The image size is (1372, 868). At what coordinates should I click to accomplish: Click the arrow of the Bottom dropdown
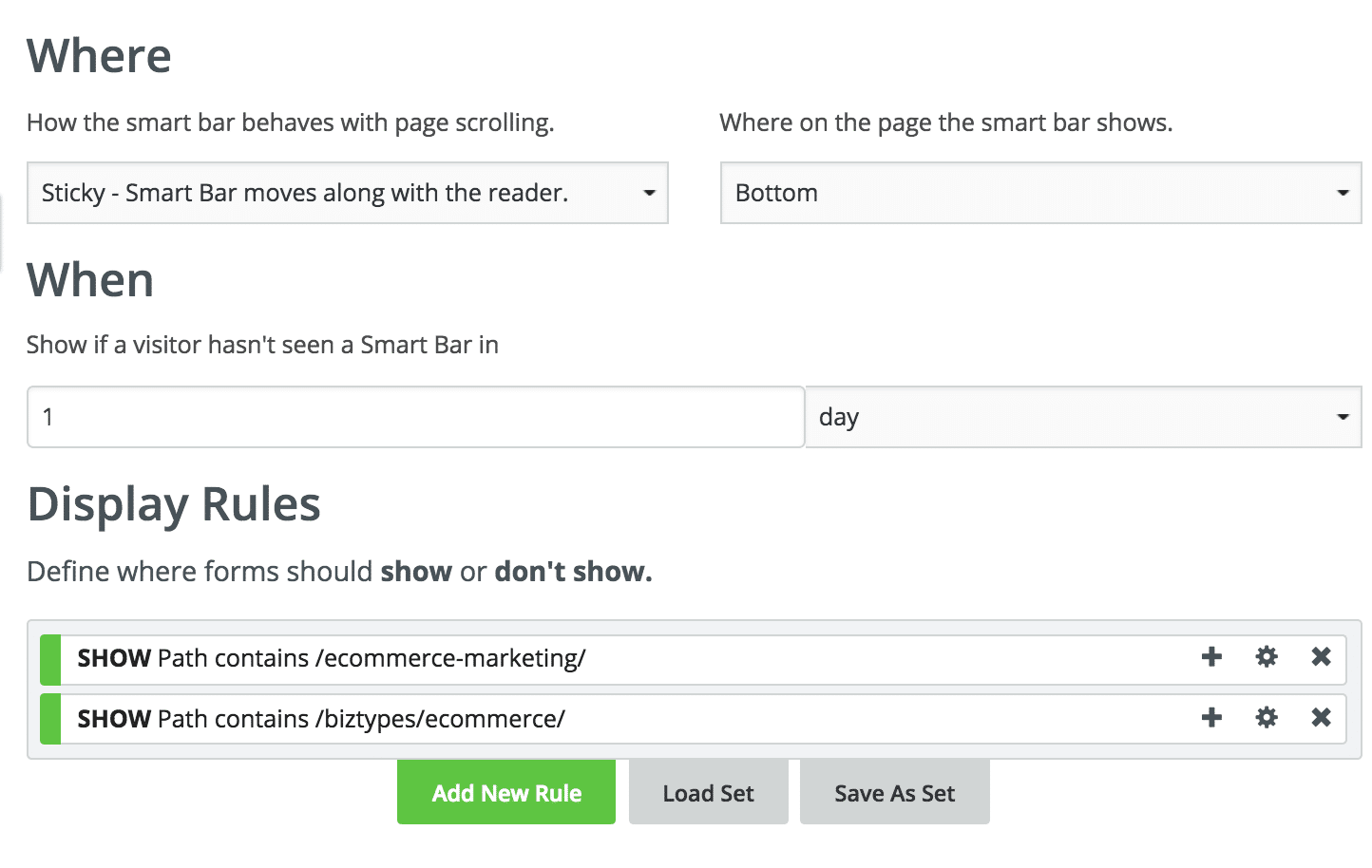pos(1343,193)
